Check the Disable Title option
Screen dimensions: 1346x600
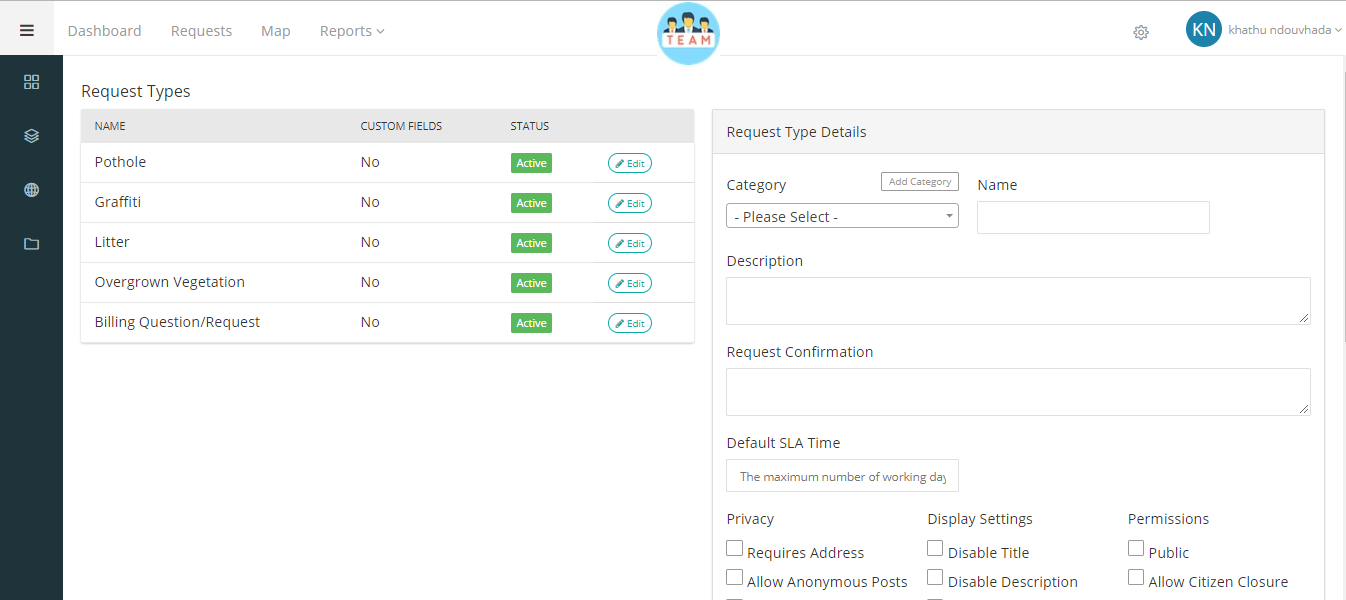[x=935, y=548]
